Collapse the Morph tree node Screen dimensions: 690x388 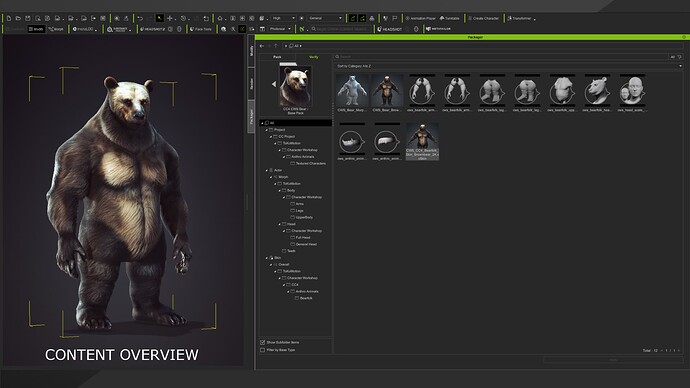click(x=271, y=177)
